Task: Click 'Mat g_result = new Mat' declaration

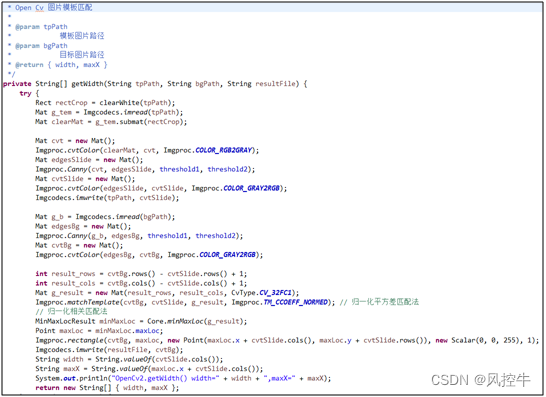Action: coord(167,293)
